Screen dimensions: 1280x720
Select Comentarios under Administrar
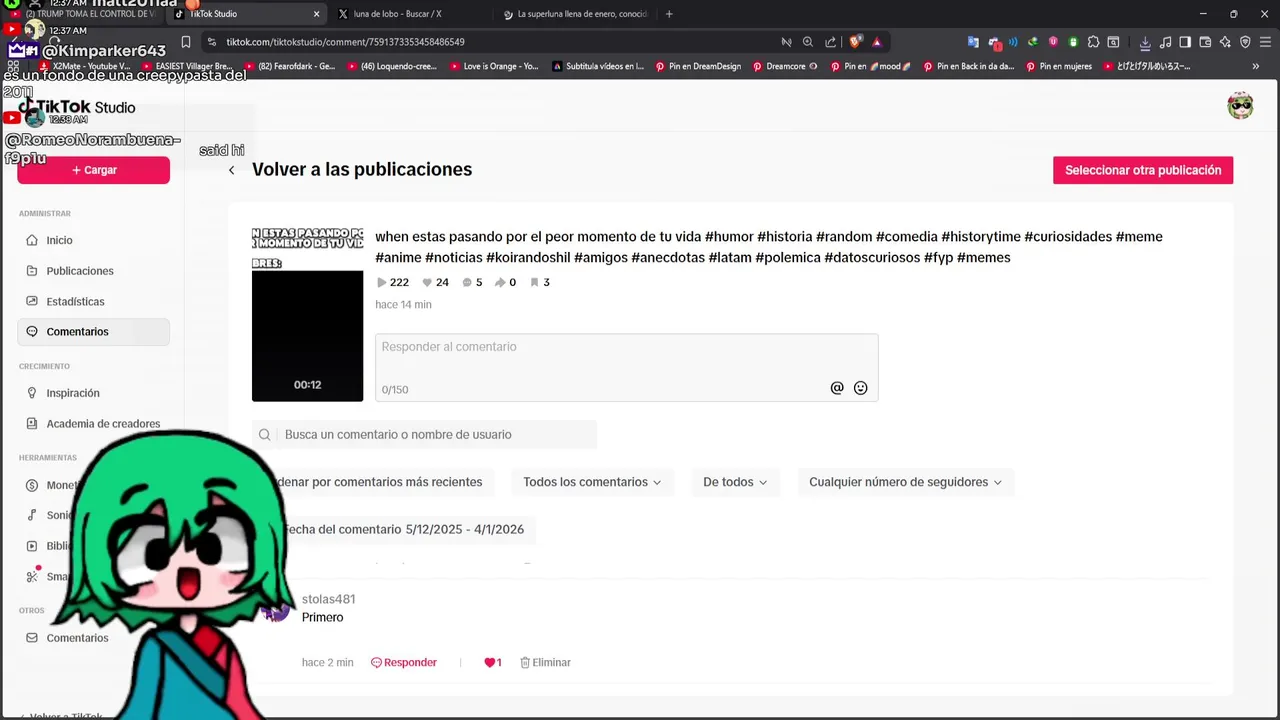pos(93,331)
